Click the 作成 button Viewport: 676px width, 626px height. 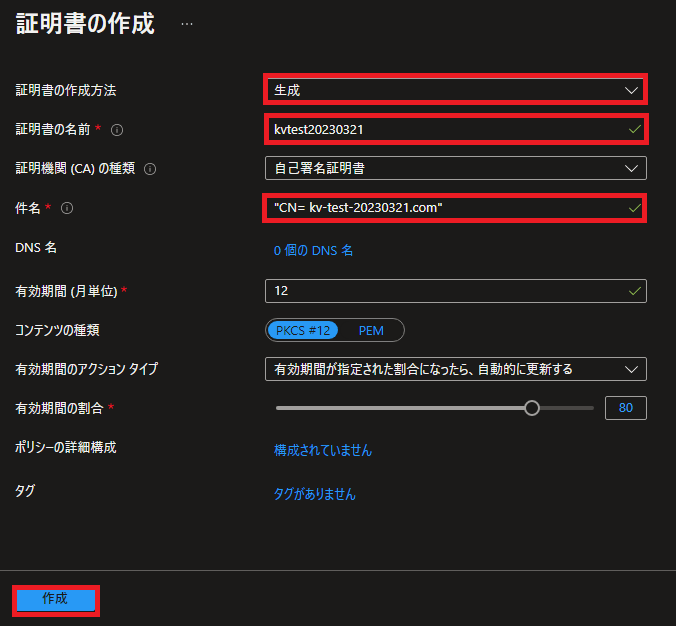pyautogui.click(x=56, y=600)
